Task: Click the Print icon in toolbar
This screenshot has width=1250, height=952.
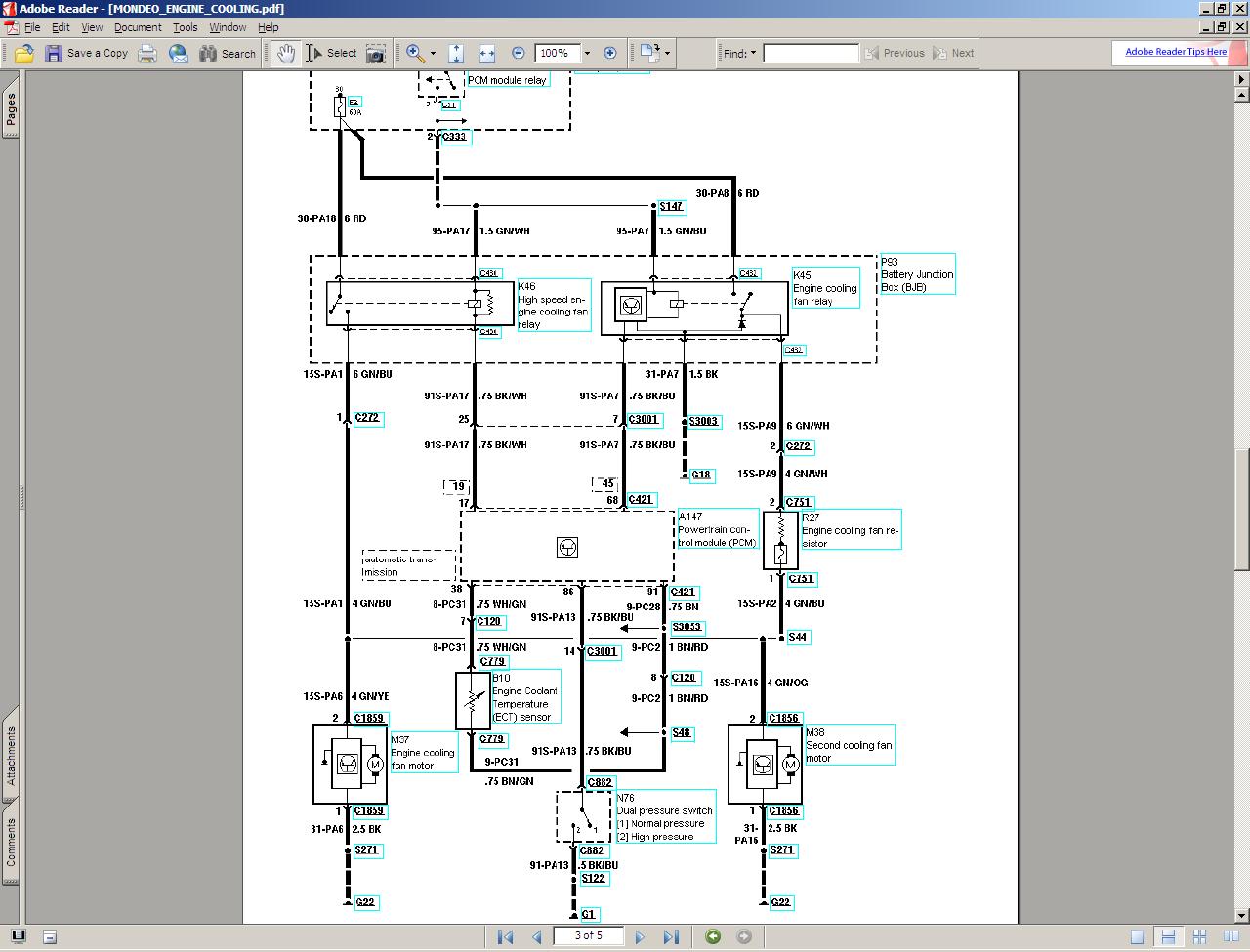Action: click(x=147, y=54)
